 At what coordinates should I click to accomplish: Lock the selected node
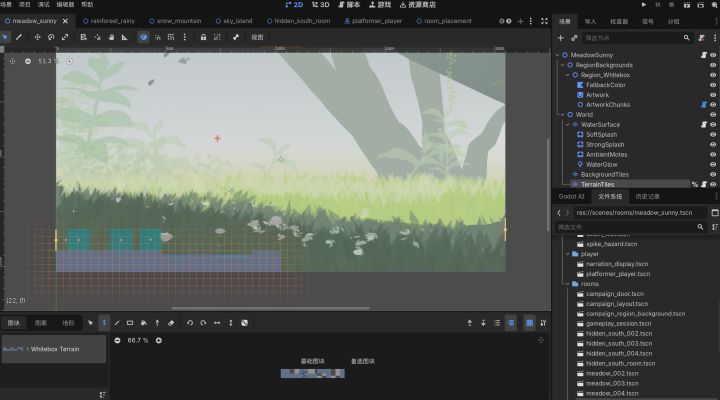click(203, 37)
